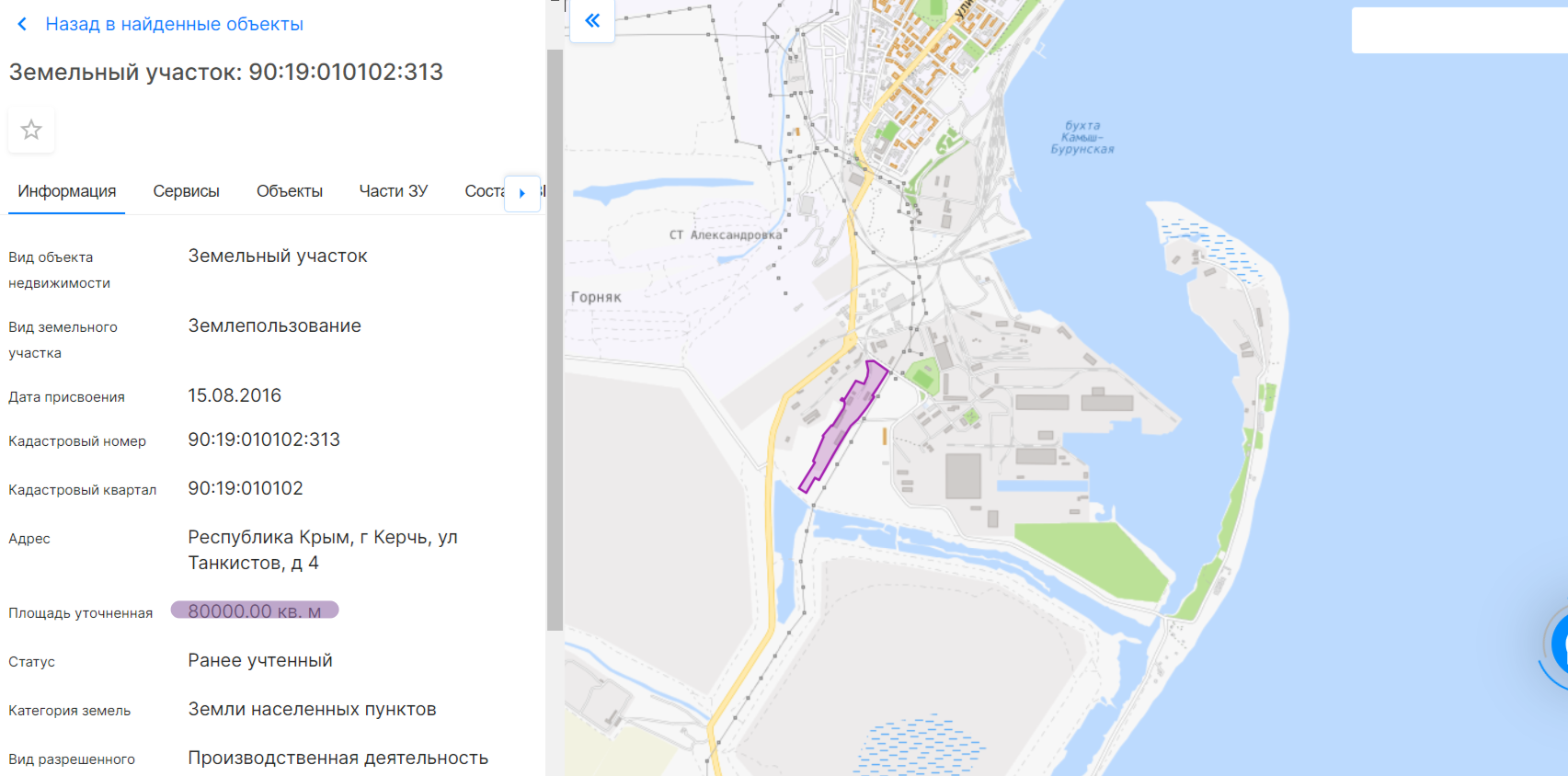Screen dimensions: 1568x776
Task: Collapse the side panel with double chevron
Action: [x=592, y=20]
